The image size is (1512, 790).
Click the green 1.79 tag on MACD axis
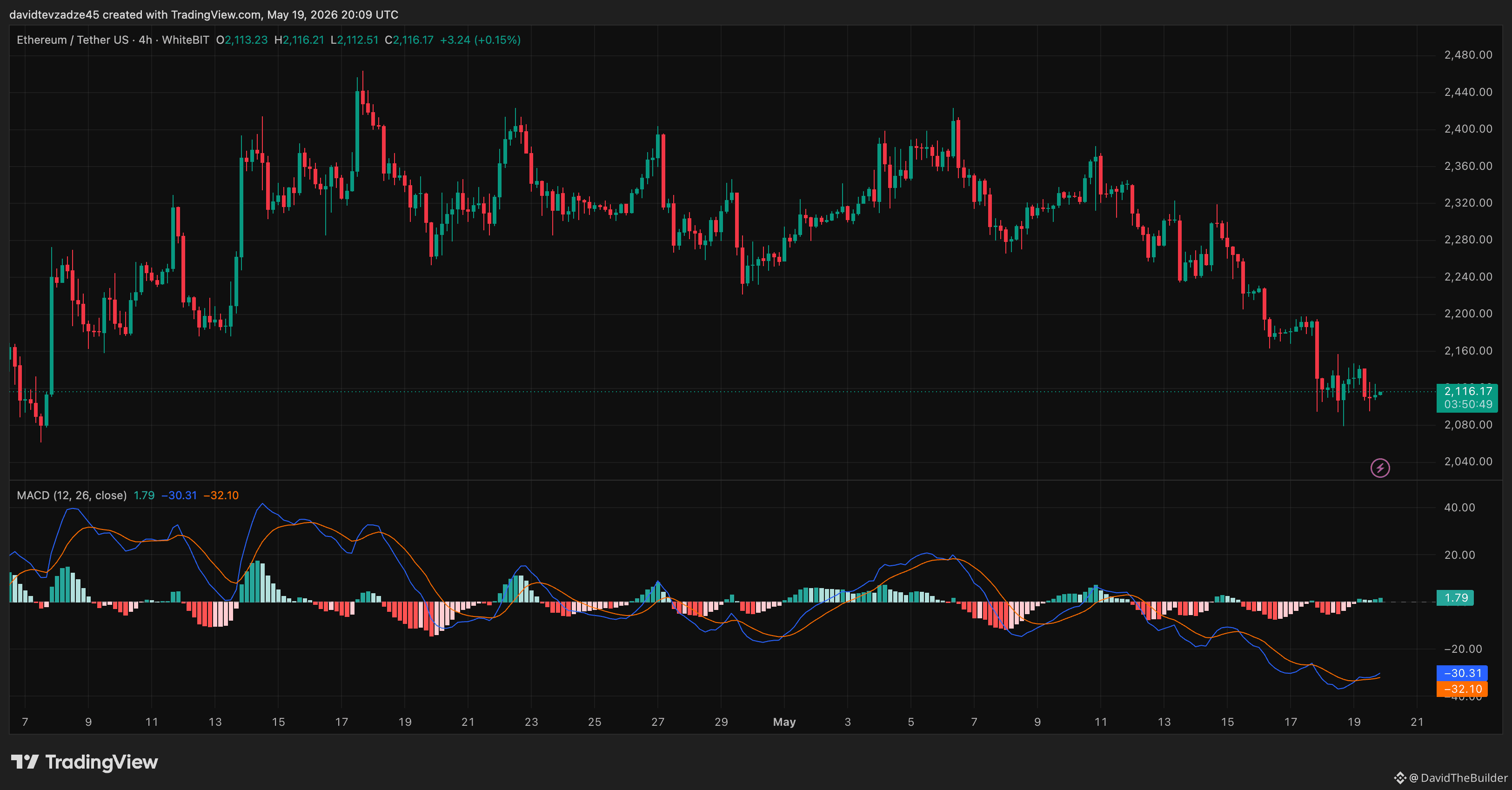pos(1456,597)
